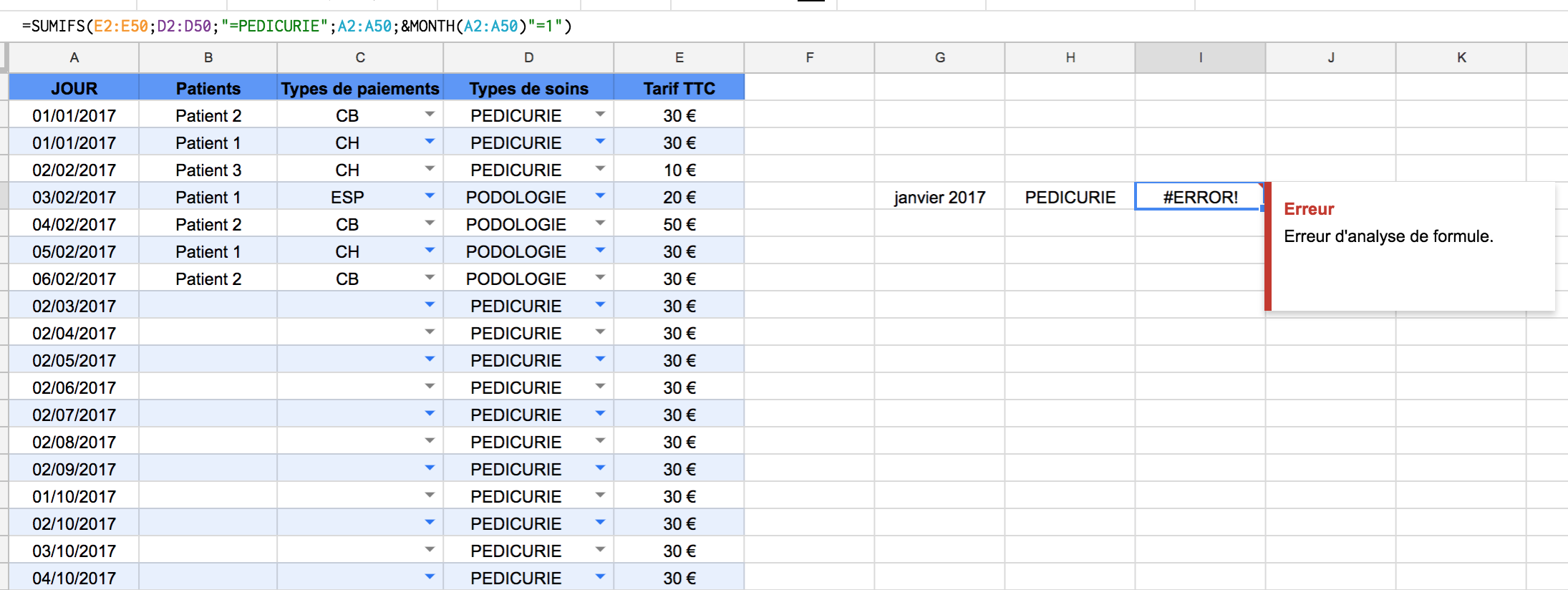Select column F header
The width and height of the screenshot is (1568, 590).
tap(810, 57)
